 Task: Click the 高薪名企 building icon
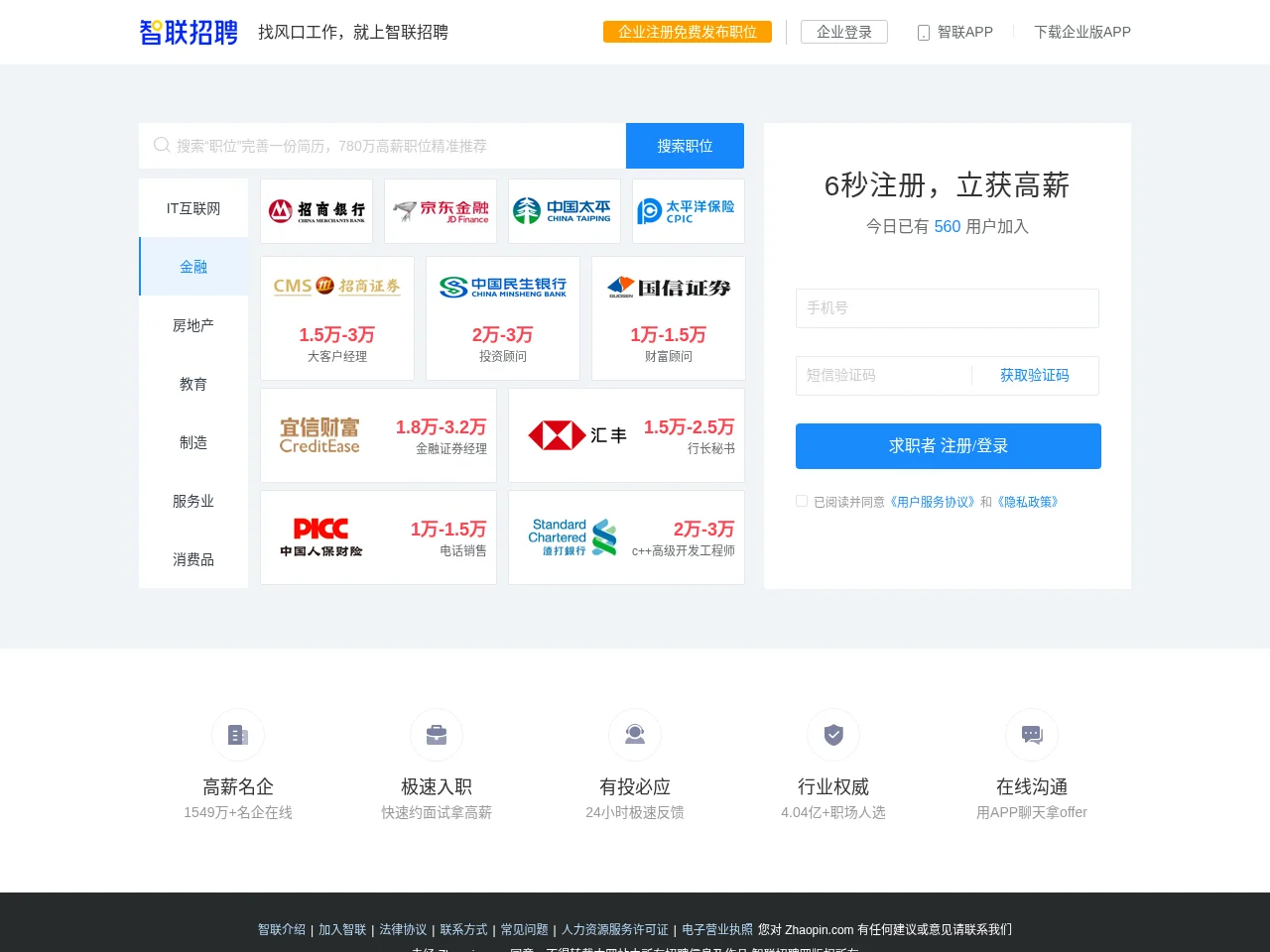[238, 735]
